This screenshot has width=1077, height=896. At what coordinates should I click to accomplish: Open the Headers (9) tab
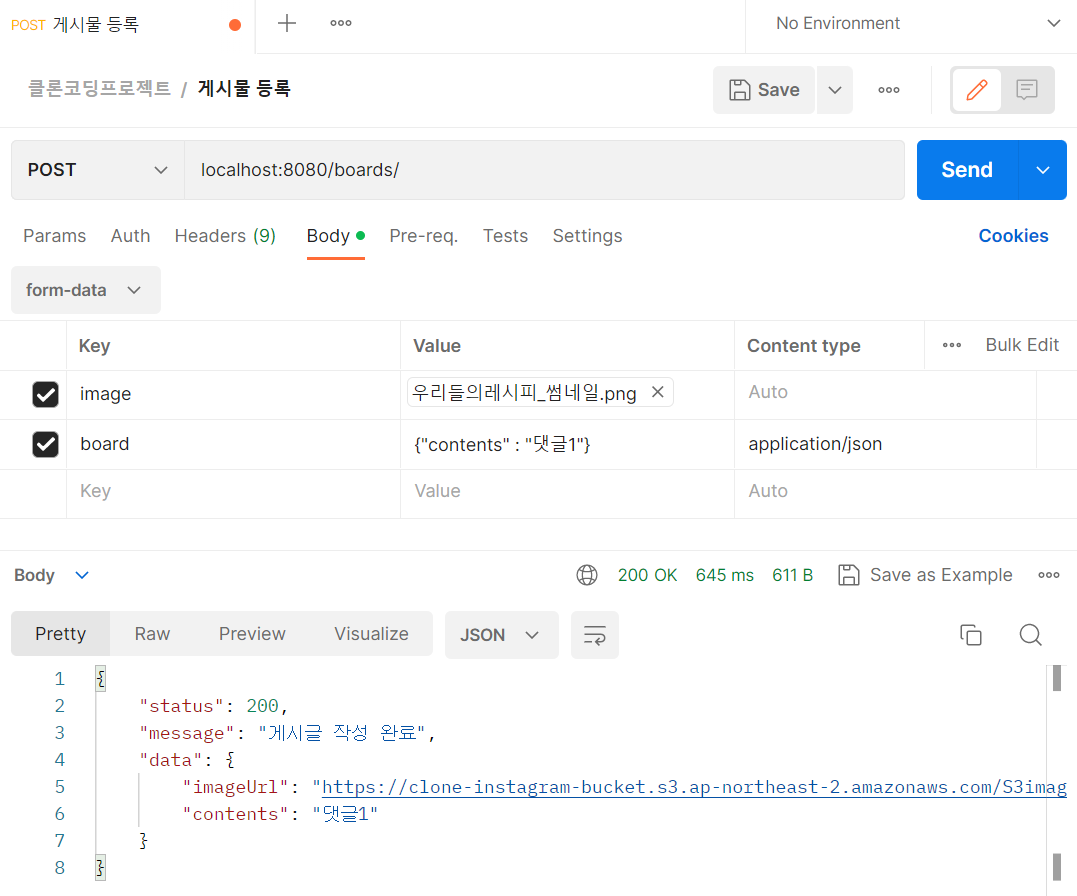225,236
